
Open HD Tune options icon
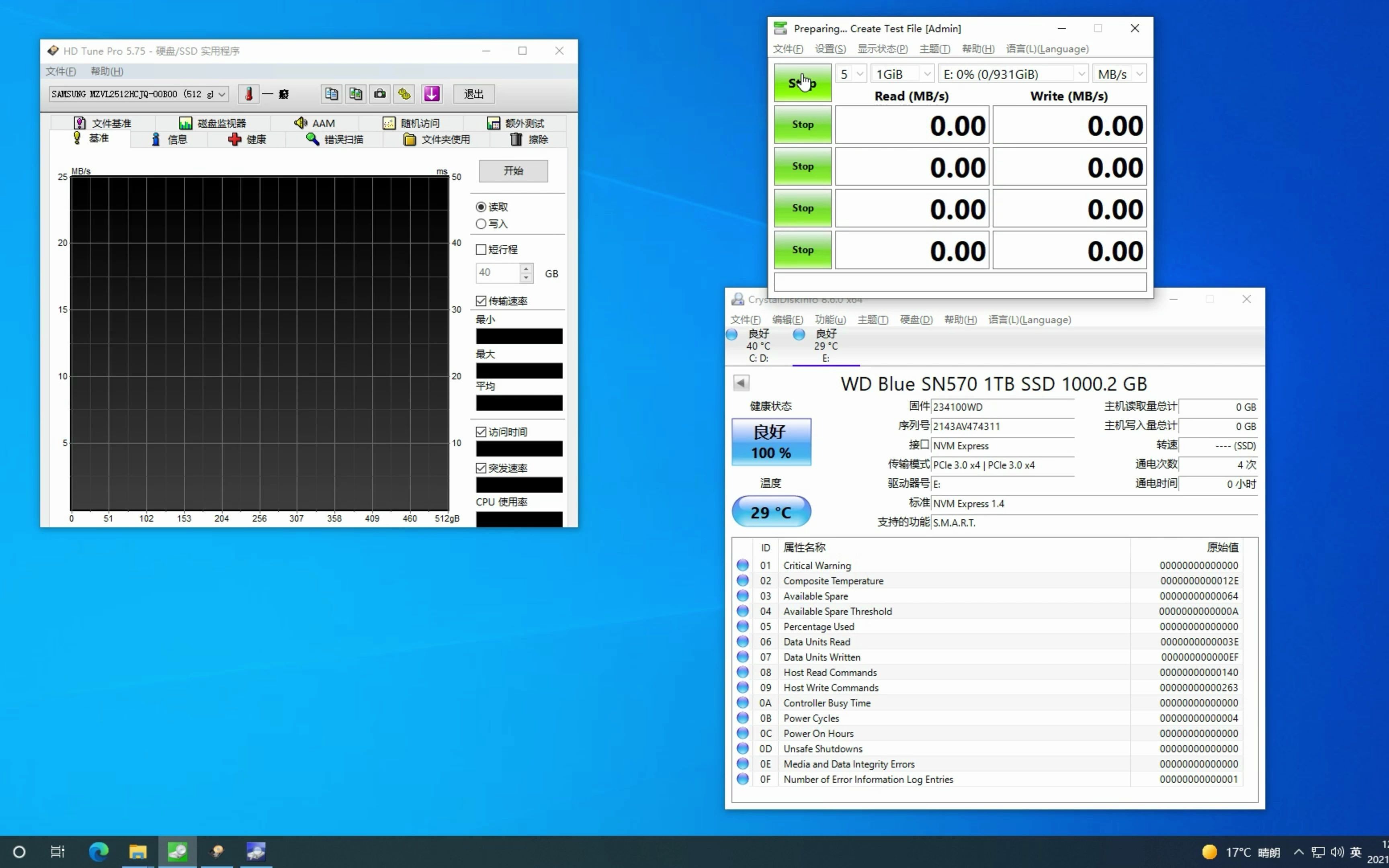pos(405,94)
